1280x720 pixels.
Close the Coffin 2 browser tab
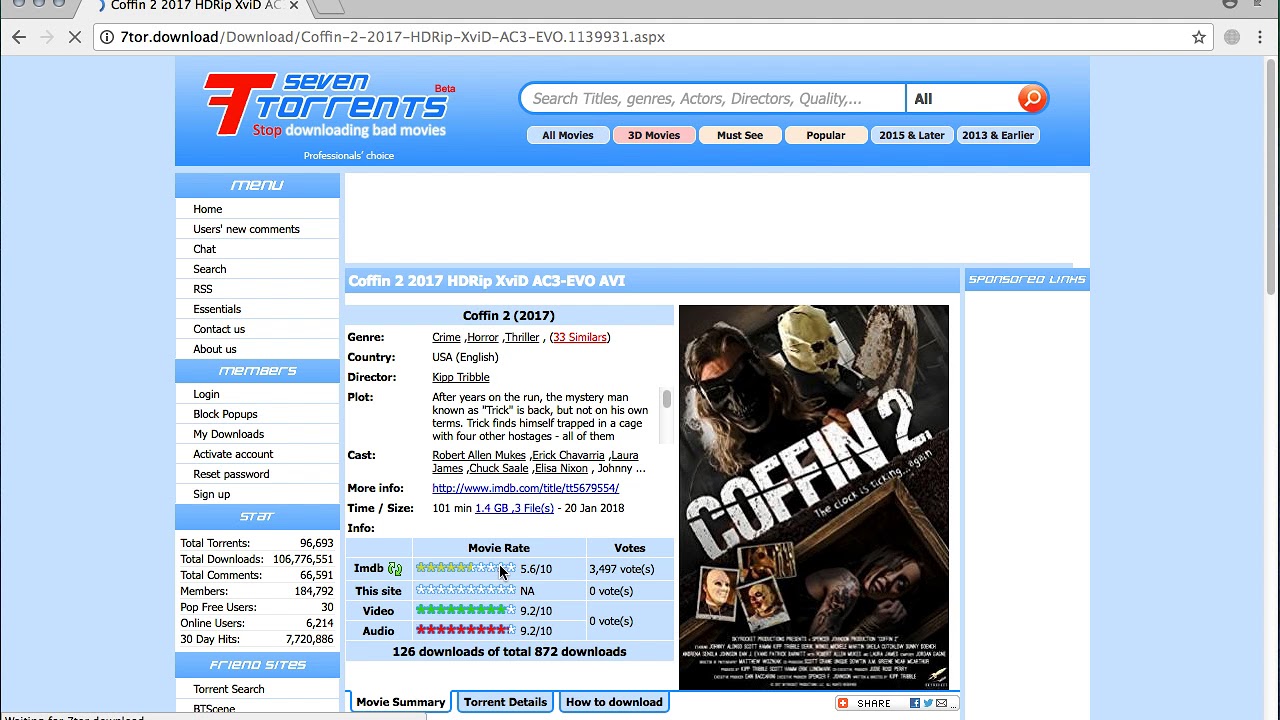(293, 6)
